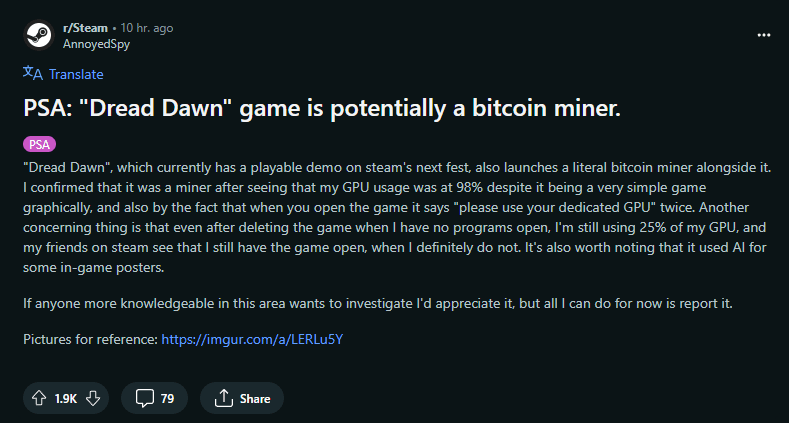
Task: Open the r/Steam subreddit link
Action: tap(85, 28)
